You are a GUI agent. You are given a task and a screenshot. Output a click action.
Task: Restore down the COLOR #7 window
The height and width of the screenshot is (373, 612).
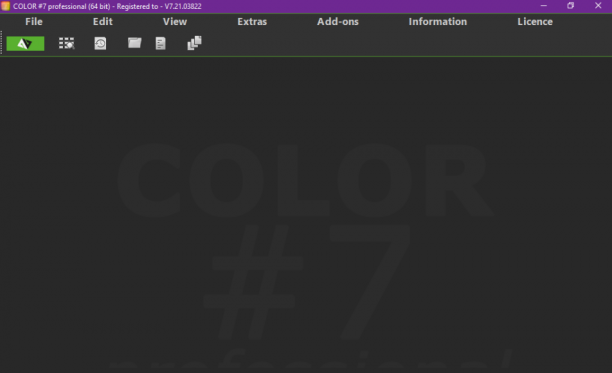coord(571,6)
